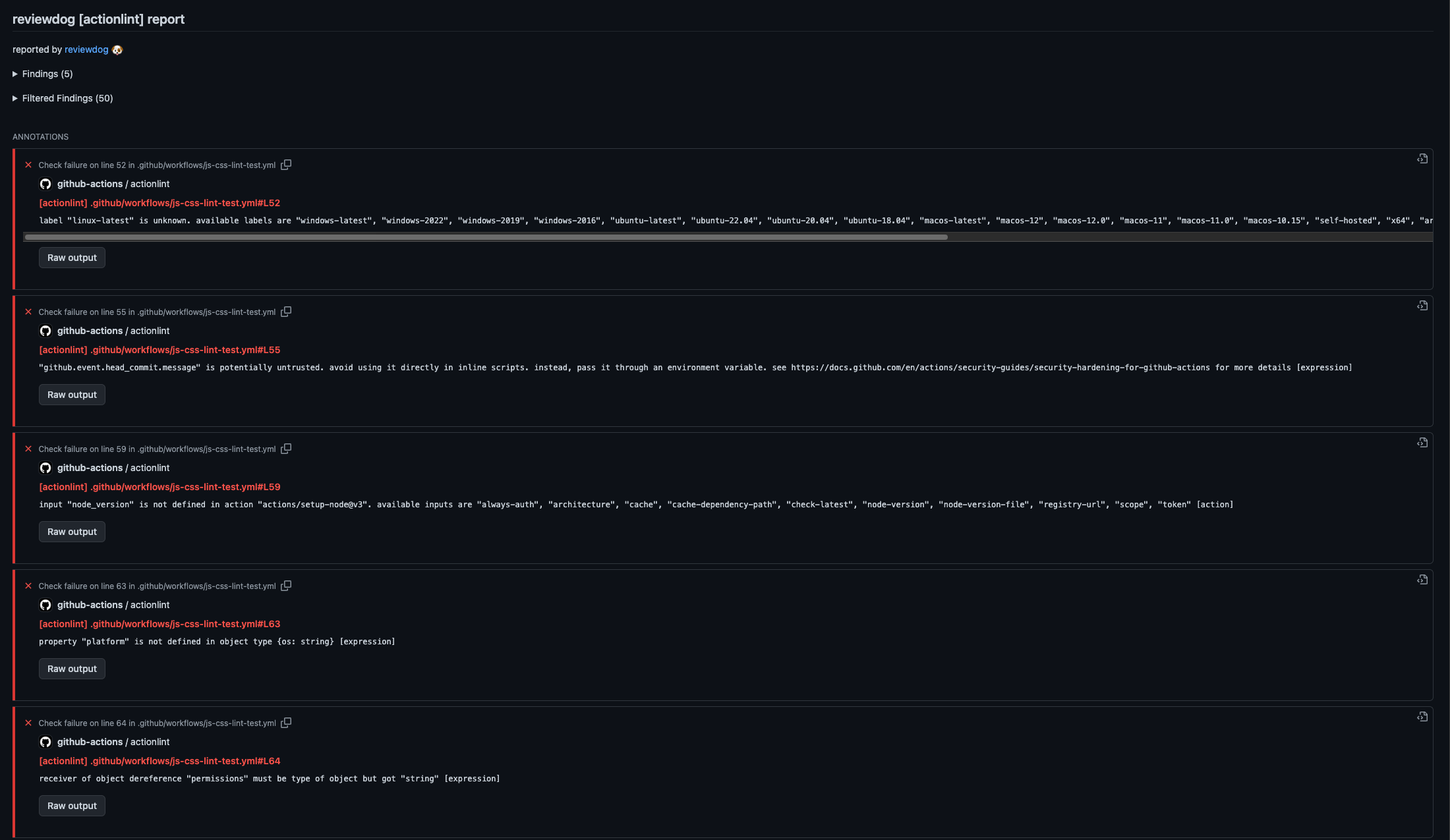Open the js-css-lint-test.yml#L64 link

tap(159, 761)
